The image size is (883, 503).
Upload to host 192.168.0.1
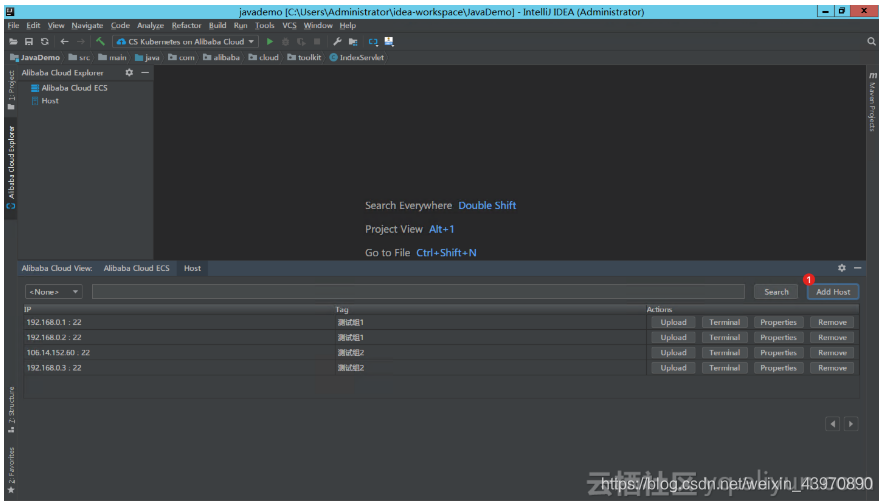pos(673,322)
